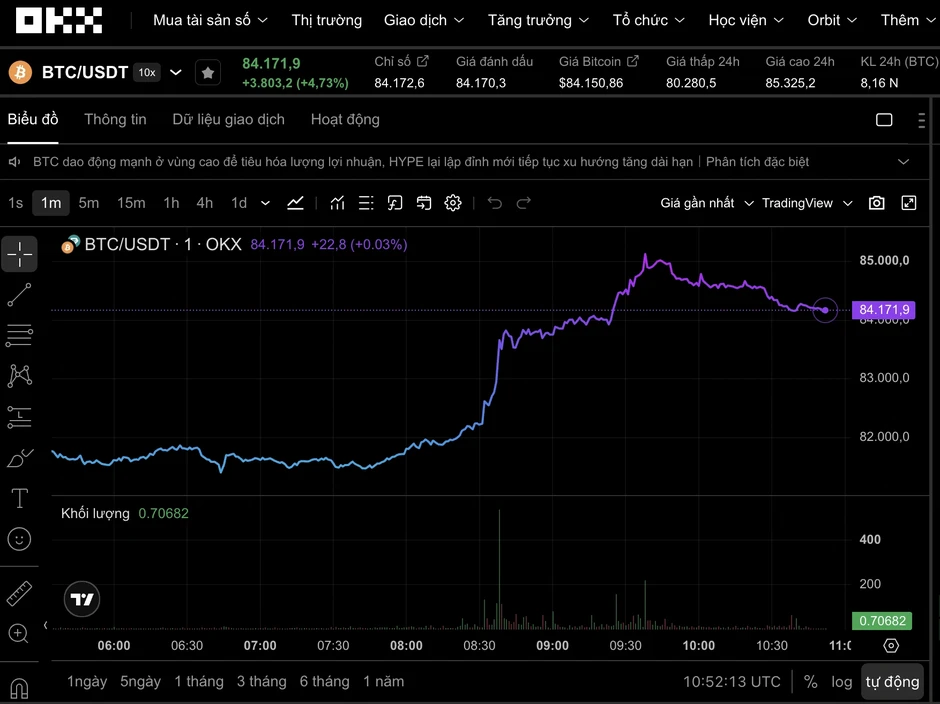The width and height of the screenshot is (940, 704).
Task: Open the chart settings gear
Action: tap(453, 203)
